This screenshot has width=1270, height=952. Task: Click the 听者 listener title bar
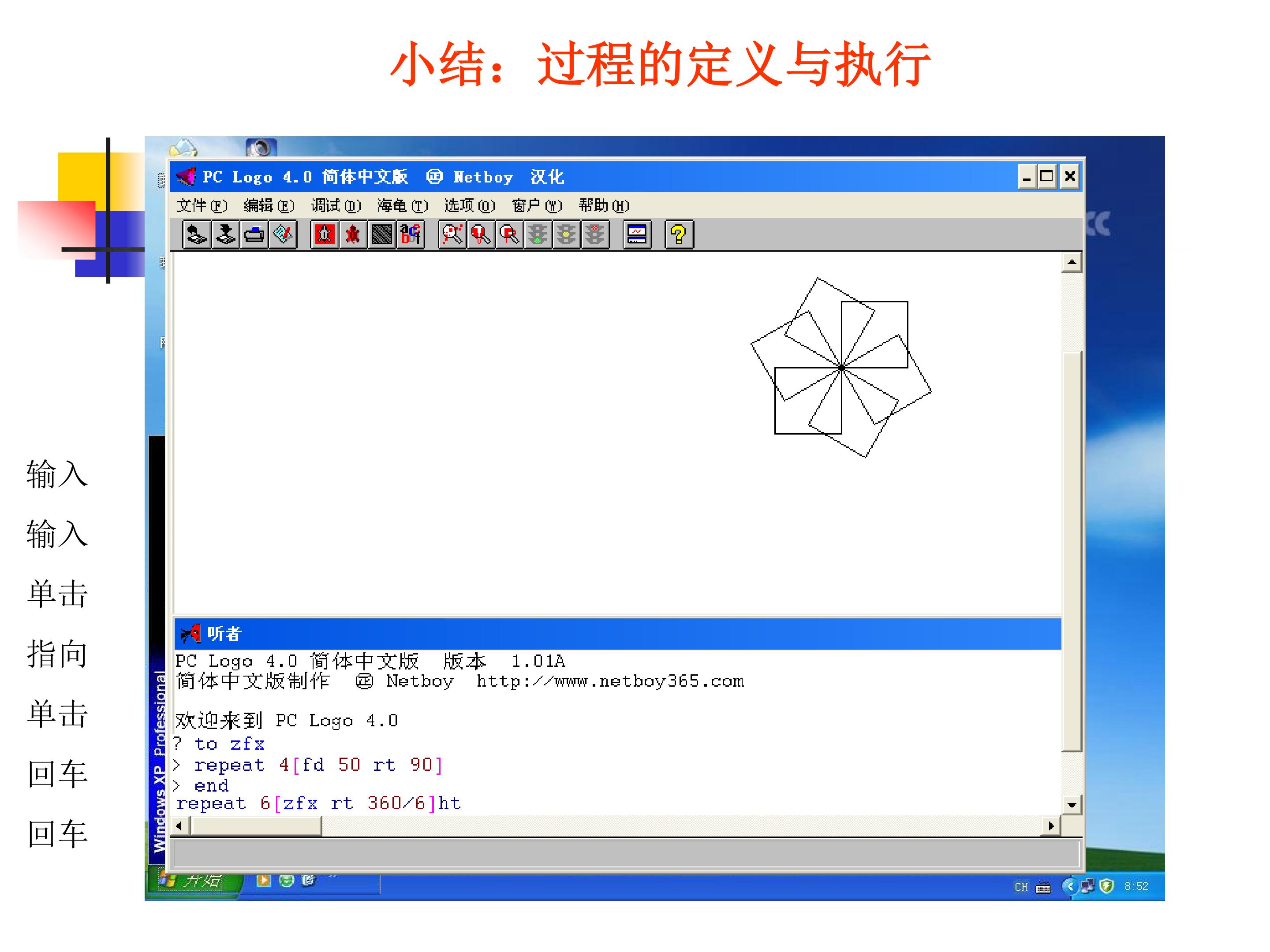coord(617,633)
